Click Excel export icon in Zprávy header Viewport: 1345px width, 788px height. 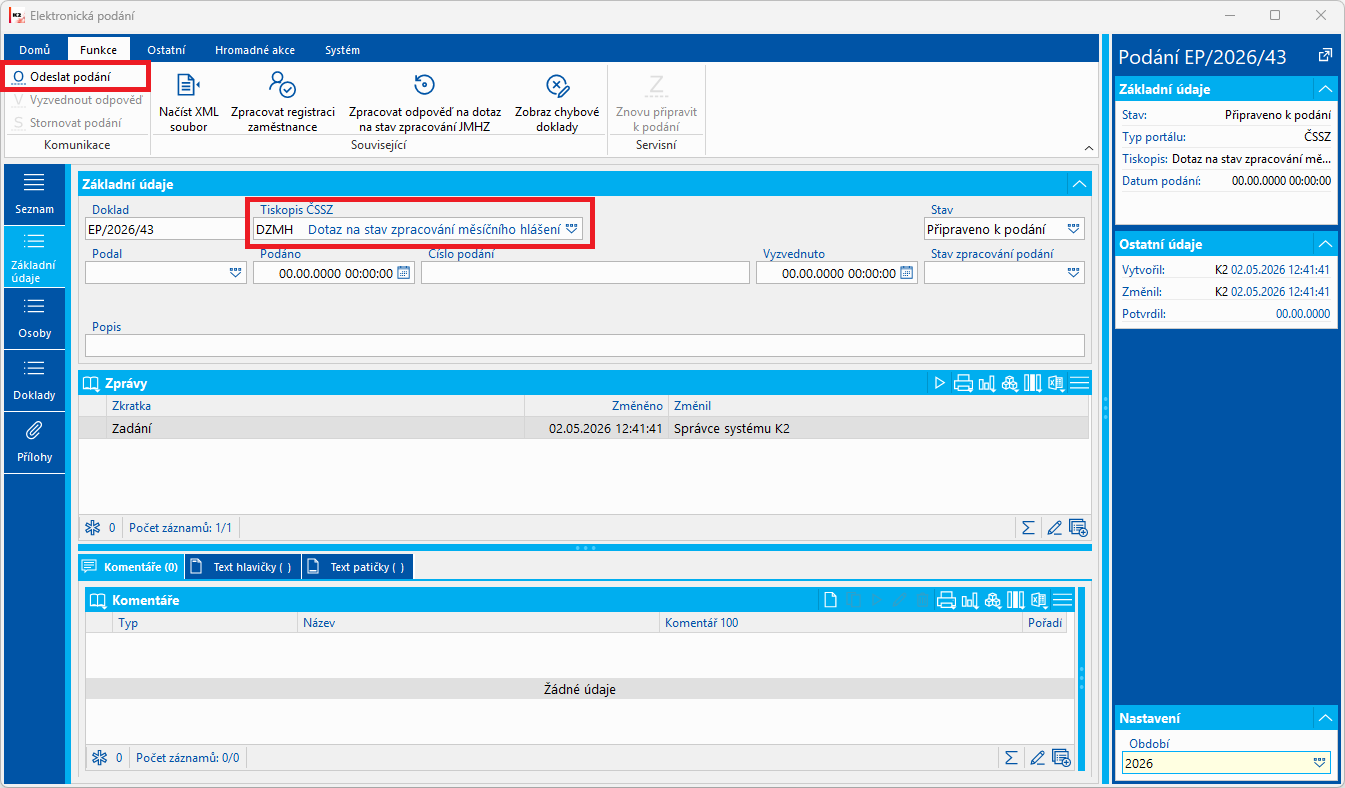tap(1055, 383)
